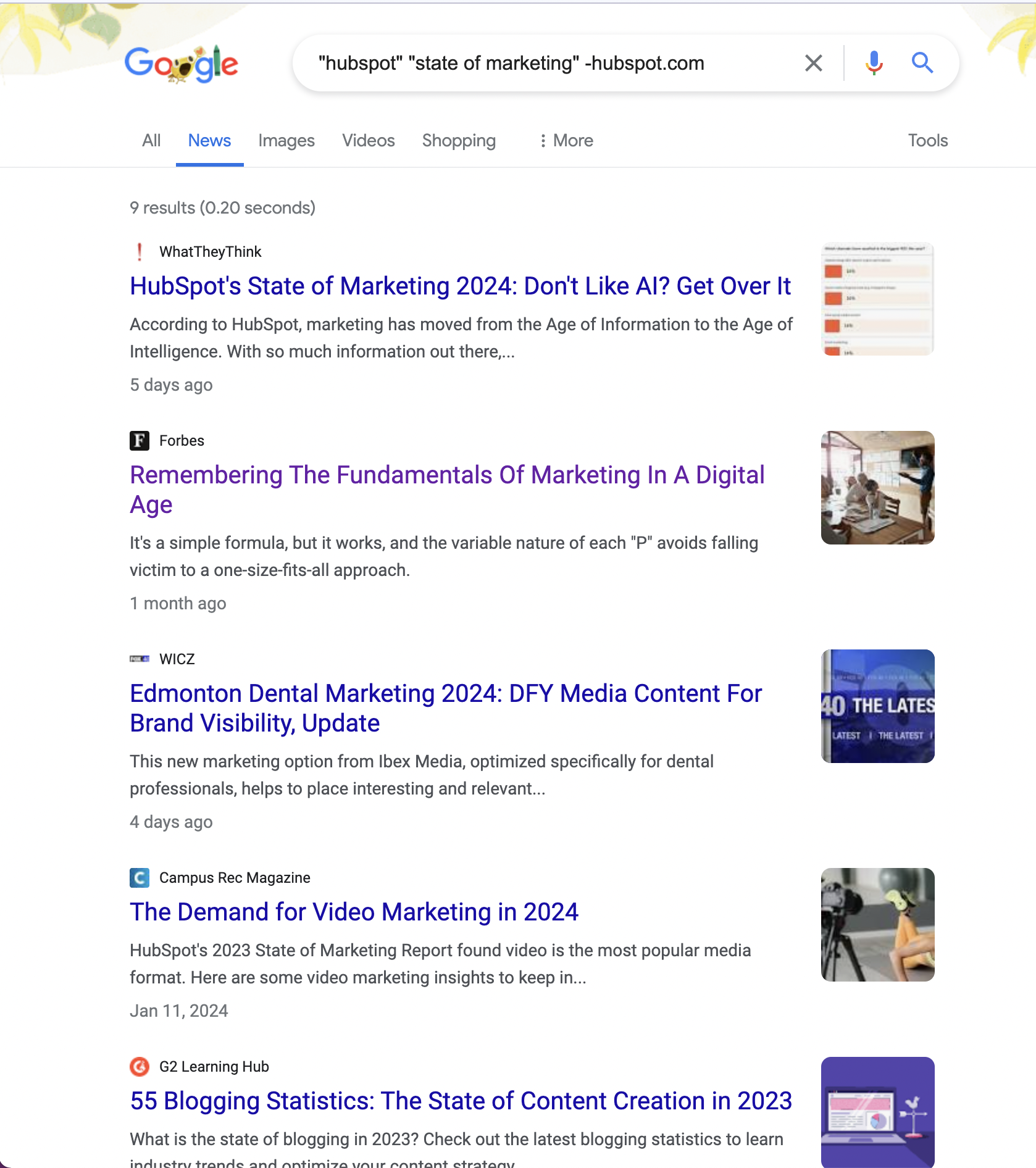The width and height of the screenshot is (1036, 1168).
Task: Open the Shopping tab
Action: click(459, 141)
